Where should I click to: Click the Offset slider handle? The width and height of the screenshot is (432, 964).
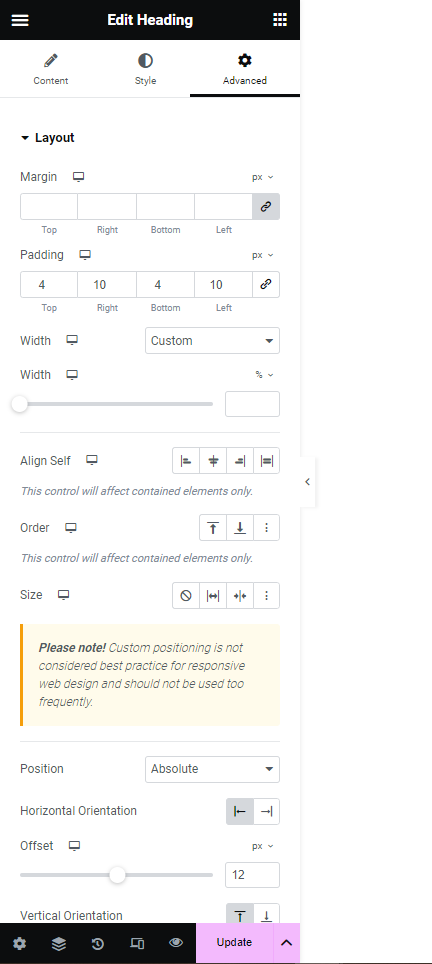117,875
